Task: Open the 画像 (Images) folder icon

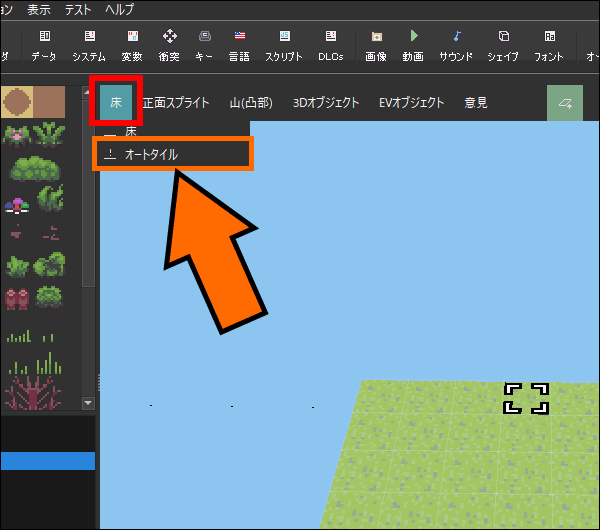Action: pyautogui.click(x=375, y=44)
